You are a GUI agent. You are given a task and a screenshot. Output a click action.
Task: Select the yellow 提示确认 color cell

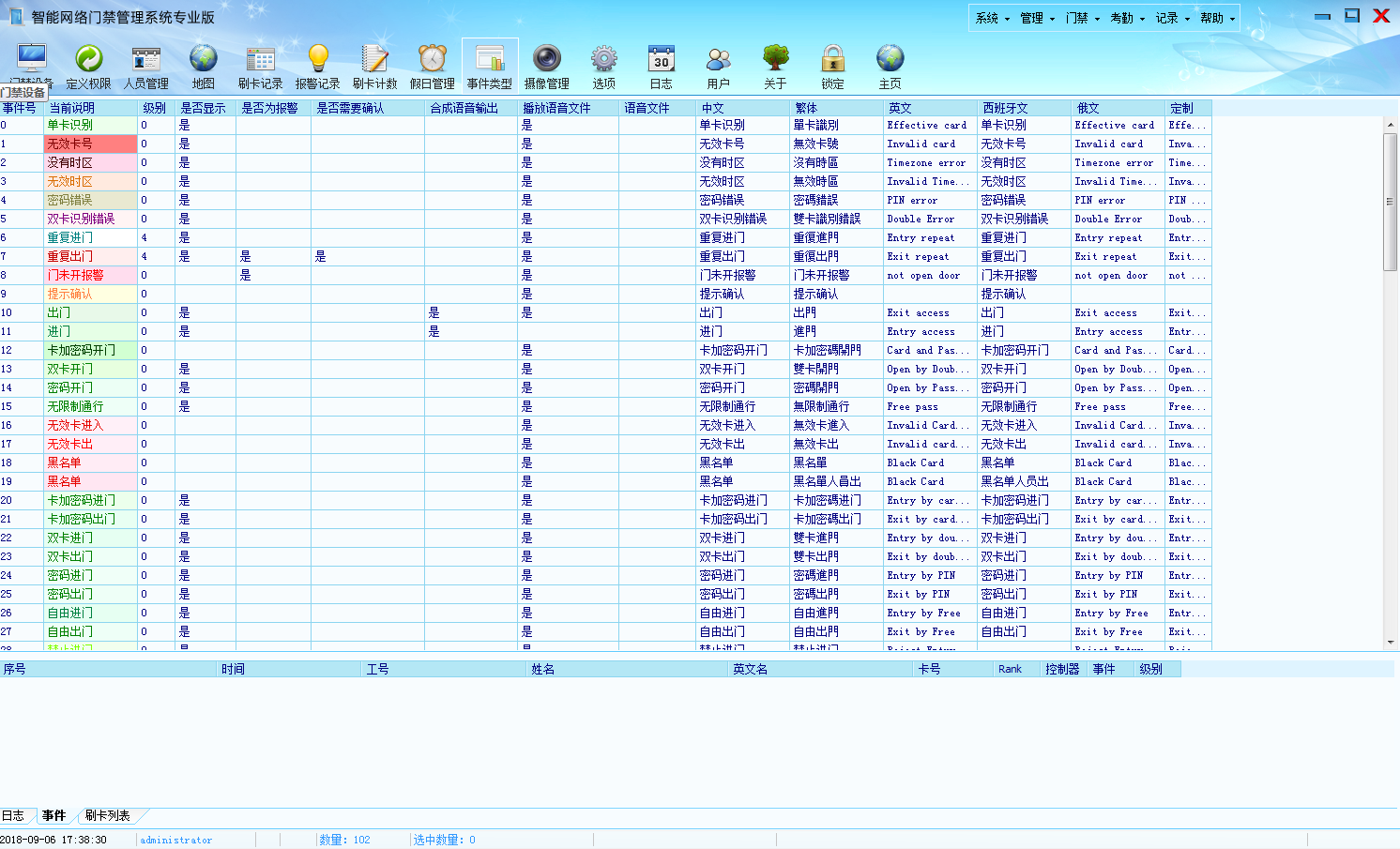click(x=91, y=294)
